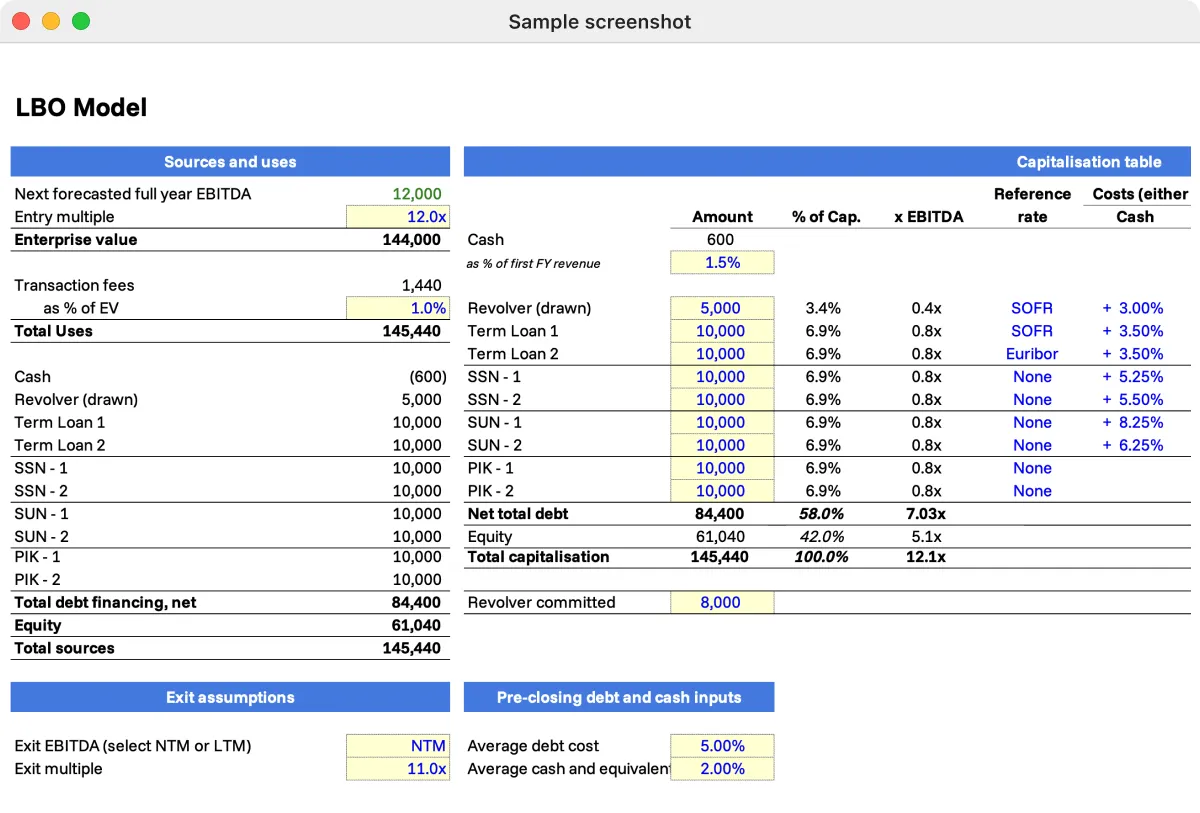Click the Exit assumptions section header

[230, 697]
